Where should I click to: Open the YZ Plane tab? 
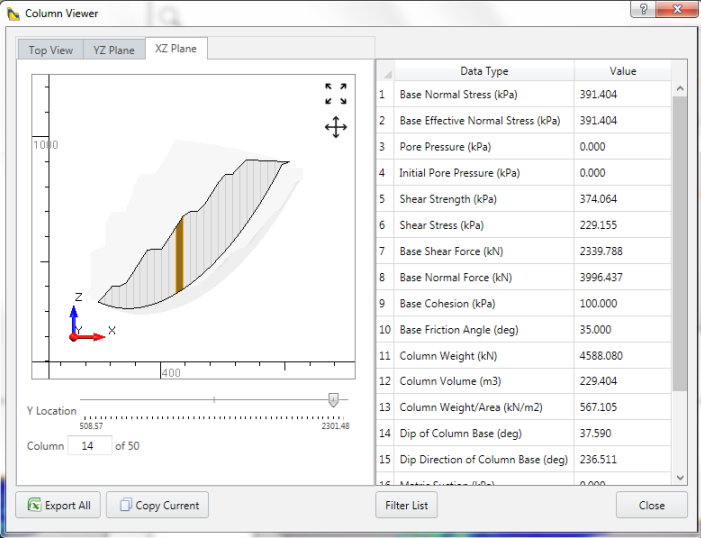tap(114, 50)
